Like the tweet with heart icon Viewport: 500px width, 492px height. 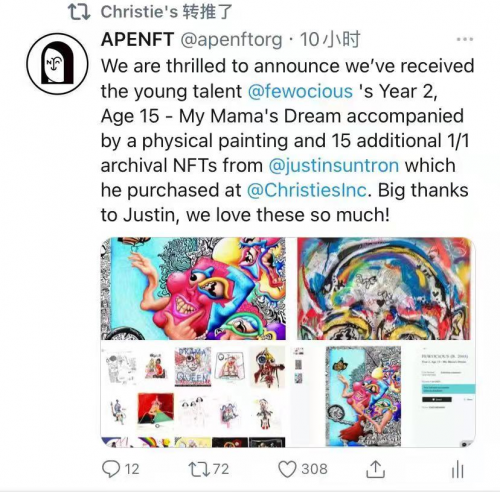pyautogui.click(x=287, y=469)
